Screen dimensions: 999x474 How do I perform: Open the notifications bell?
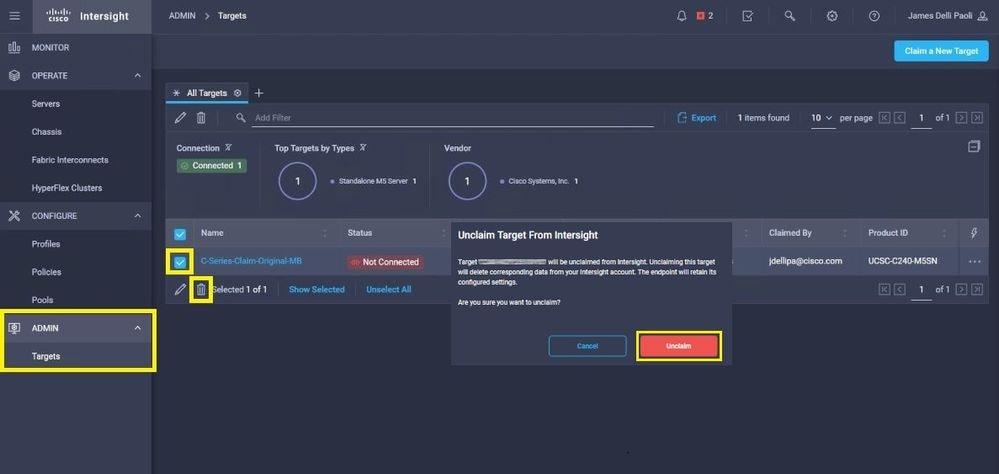click(x=681, y=16)
